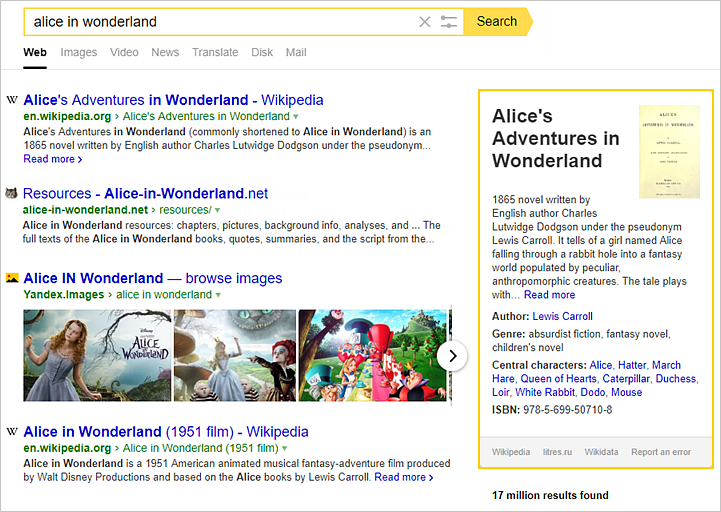Image resolution: width=721 pixels, height=512 pixels.
Task: Click Report an error in card footer
Action: pyautogui.click(x=661, y=452)
